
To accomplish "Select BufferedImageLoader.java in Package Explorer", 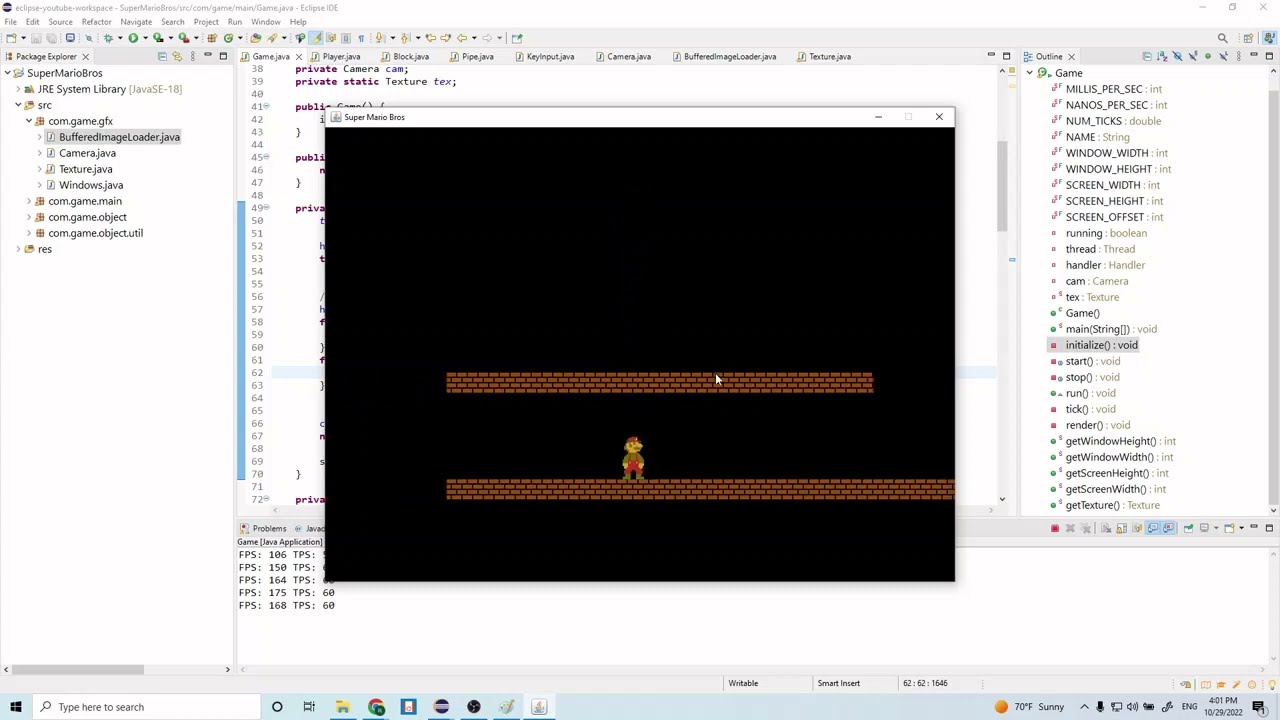I will click(119, 137).
